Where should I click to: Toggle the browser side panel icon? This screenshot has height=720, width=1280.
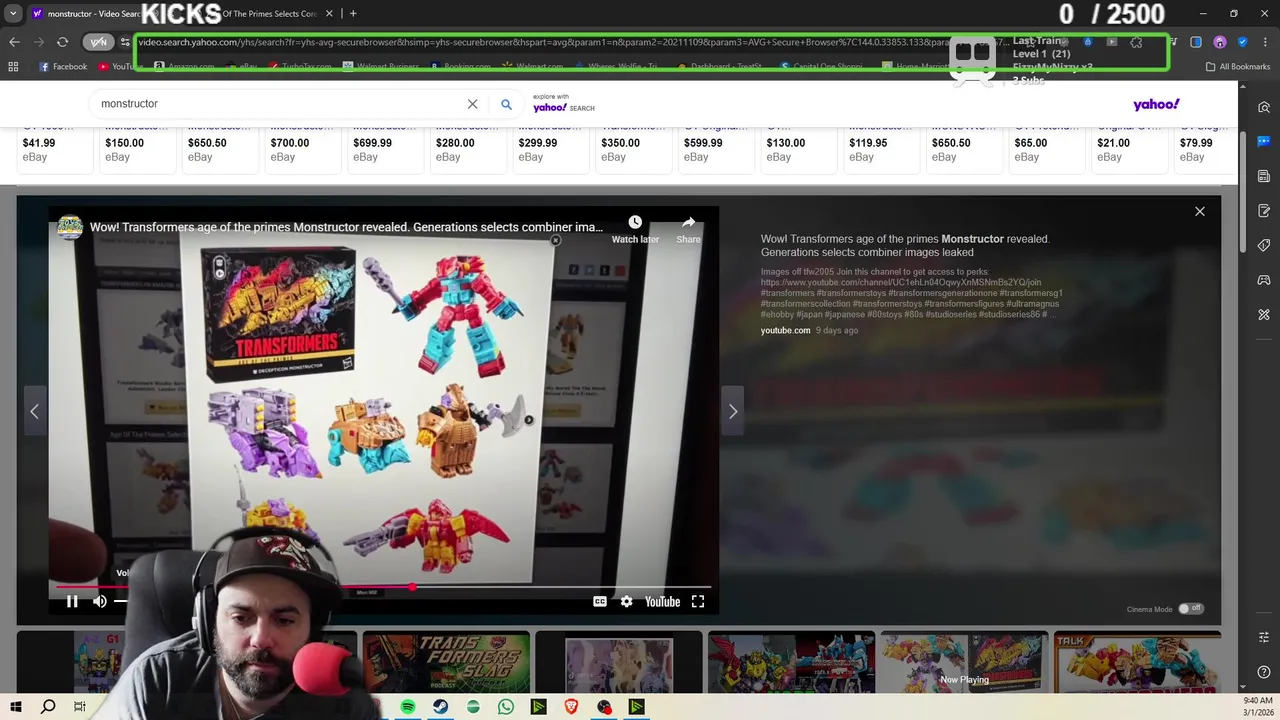click(1196, 42)
